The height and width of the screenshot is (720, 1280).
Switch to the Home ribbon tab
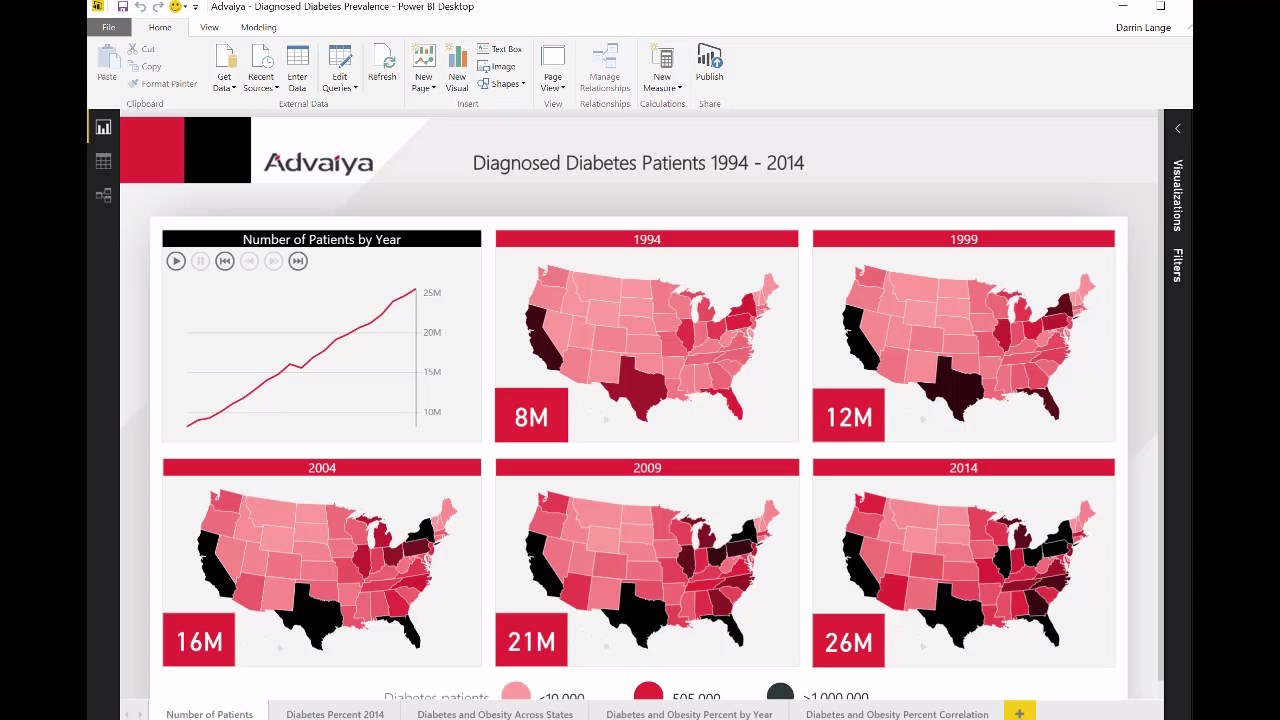[160, 27]
